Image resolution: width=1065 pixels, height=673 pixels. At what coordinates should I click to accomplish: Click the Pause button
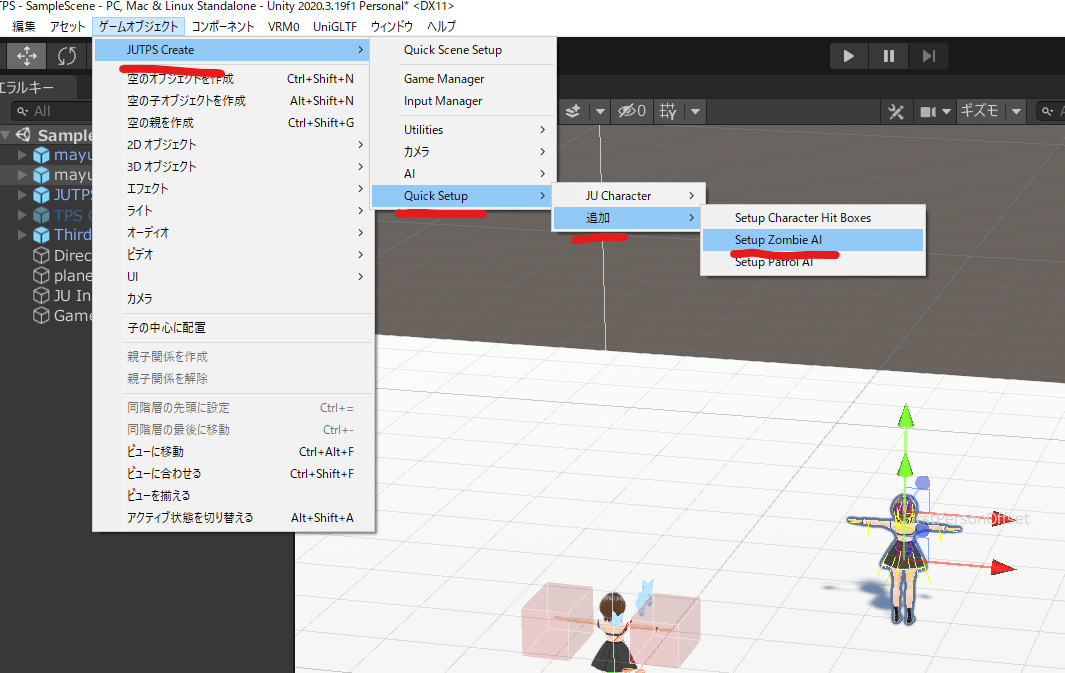tap(888, 56)
